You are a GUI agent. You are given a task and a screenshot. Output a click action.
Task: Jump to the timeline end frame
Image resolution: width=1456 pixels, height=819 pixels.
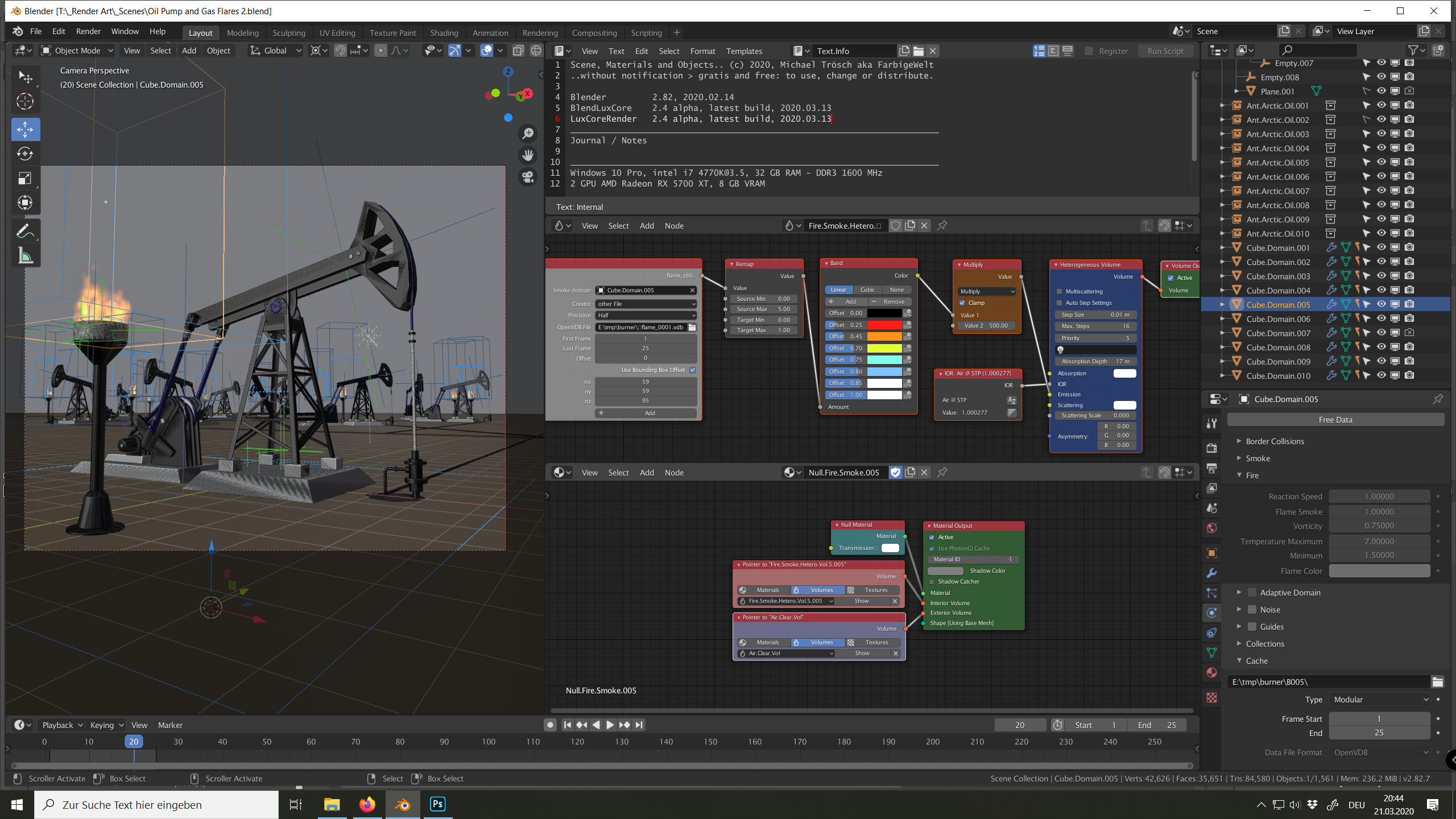639,725
